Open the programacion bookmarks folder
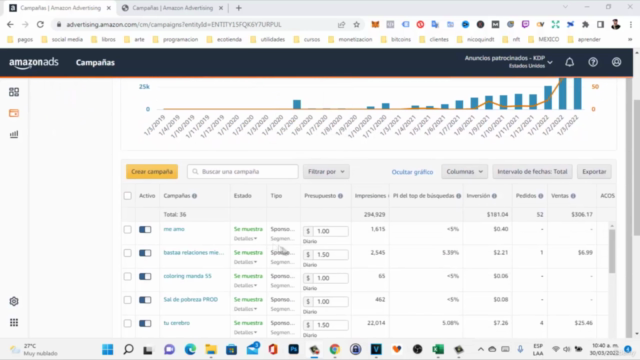The image size is (640, 360). click(176, 40)
